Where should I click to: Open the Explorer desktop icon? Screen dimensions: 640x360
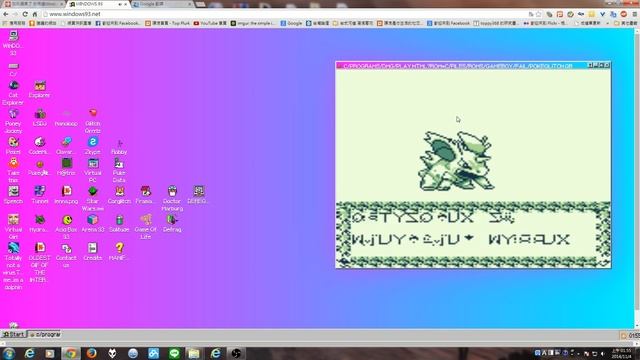[40, 90]
